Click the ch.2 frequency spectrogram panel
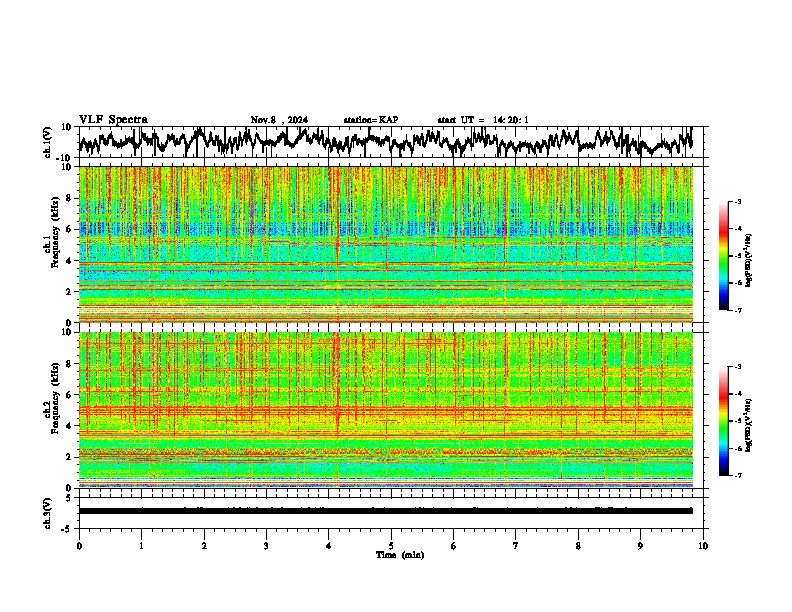 [386, 410]
